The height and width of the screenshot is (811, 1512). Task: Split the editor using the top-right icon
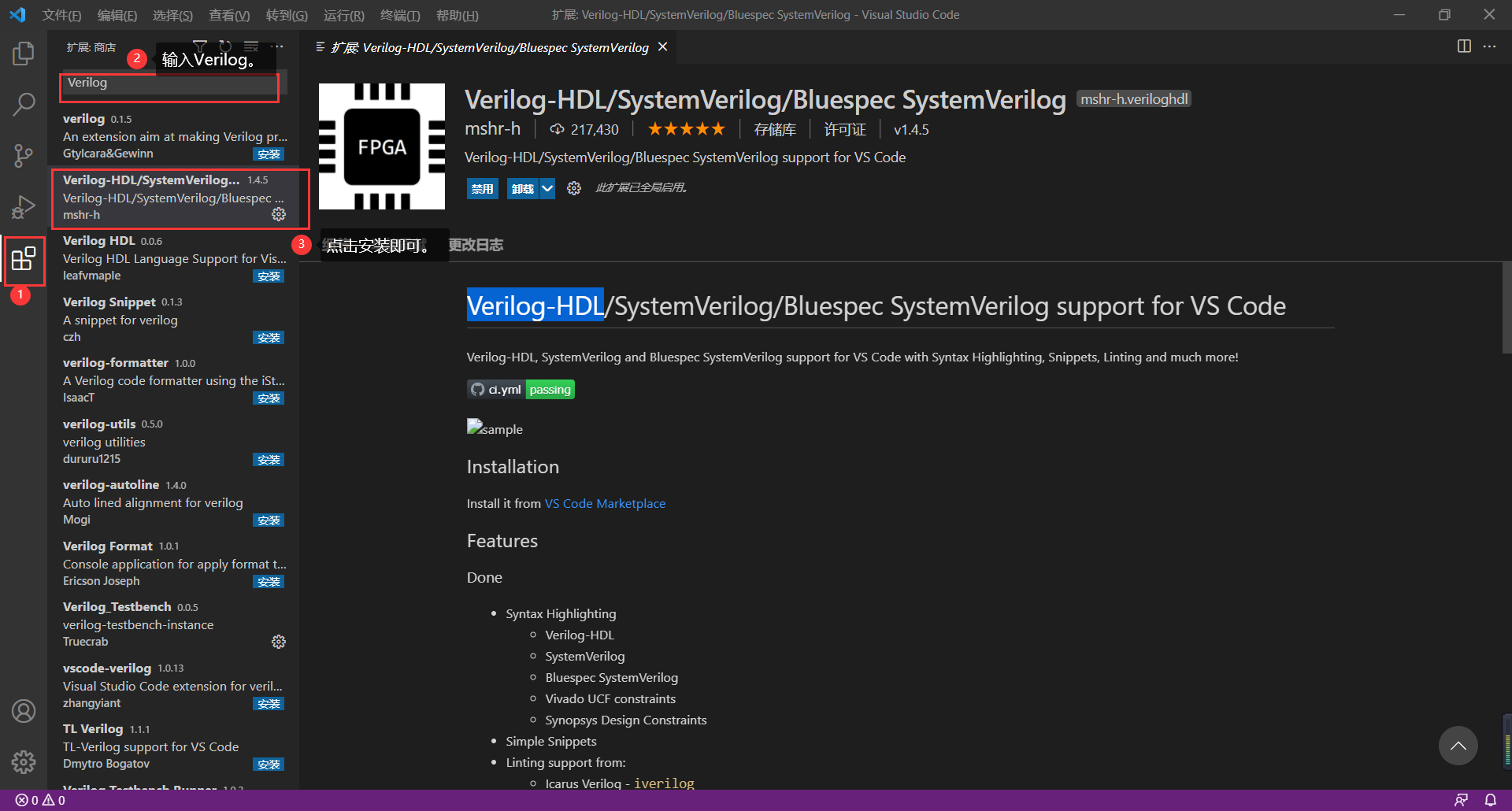tap(1464, 46)
